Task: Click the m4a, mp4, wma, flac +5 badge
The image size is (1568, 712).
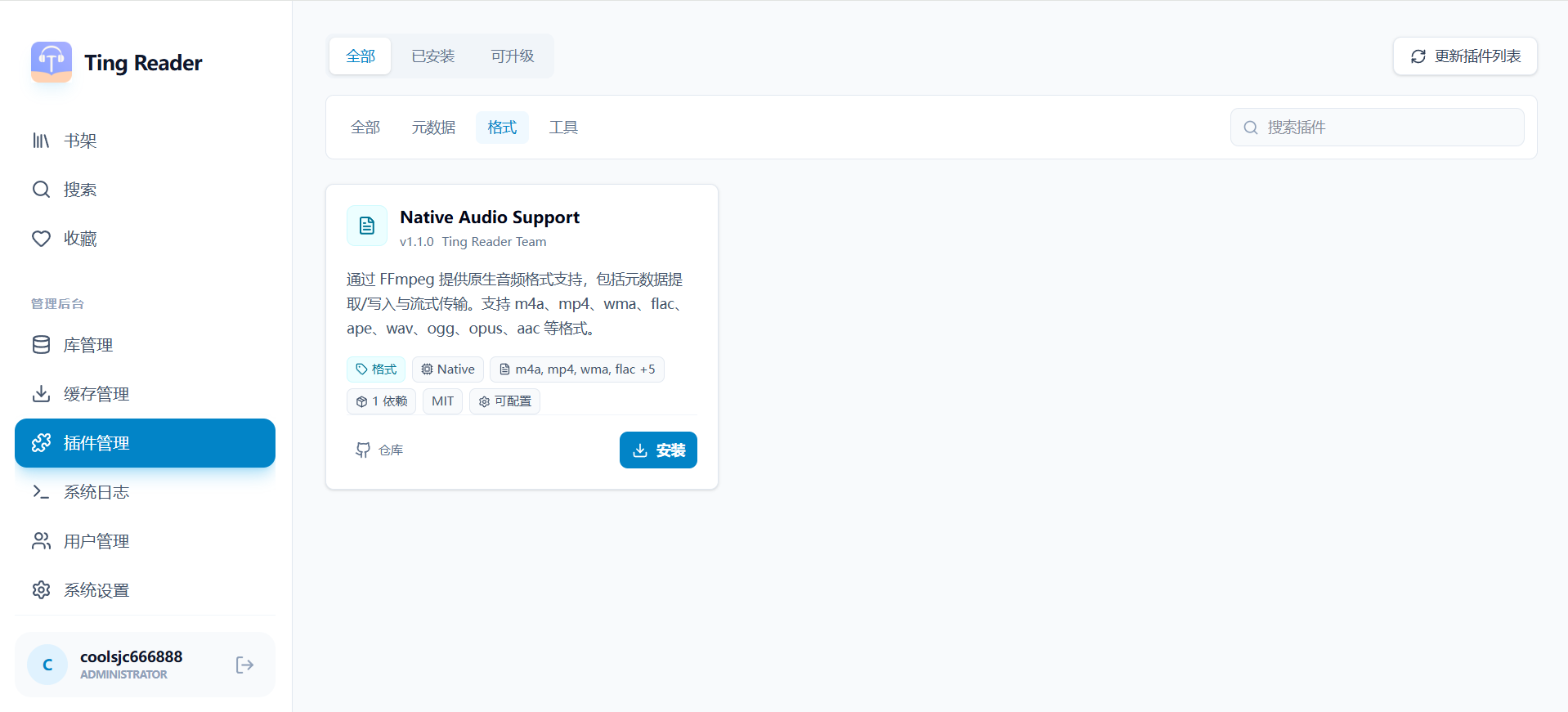Action: coord(577,369)
